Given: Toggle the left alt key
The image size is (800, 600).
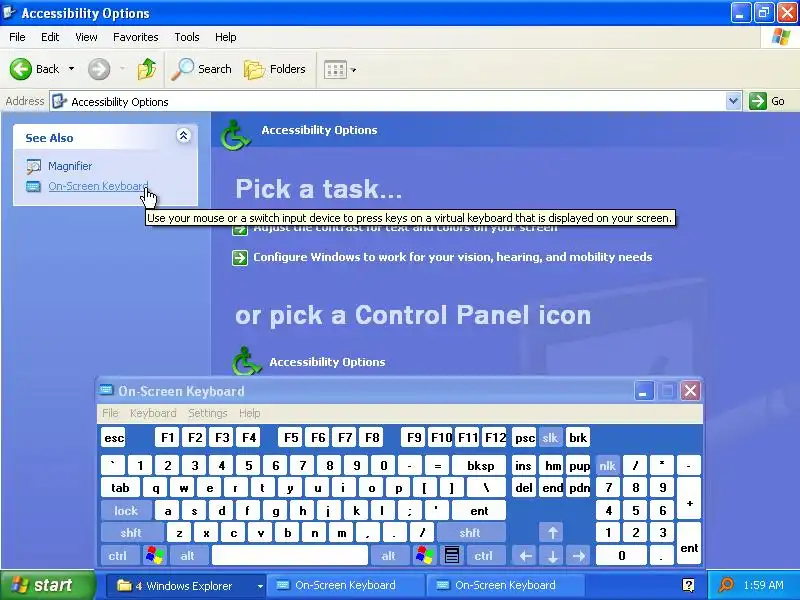Looking at the screenshot, I should (x=188, y=555).
